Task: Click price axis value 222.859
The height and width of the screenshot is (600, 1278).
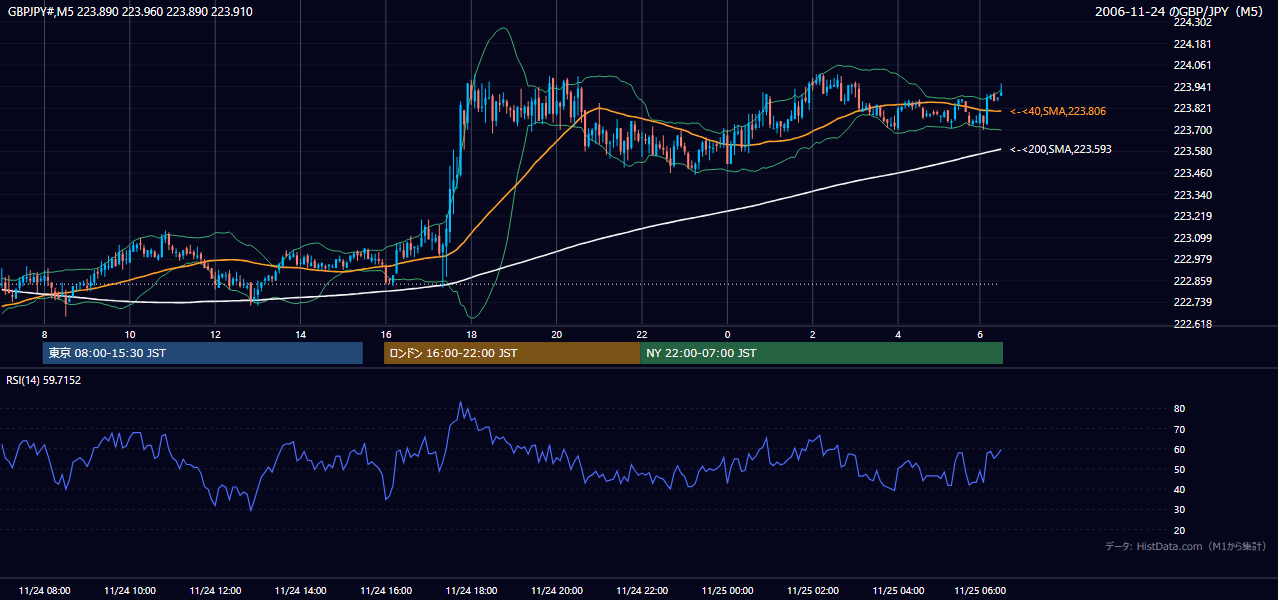Action: click(x=1192, y=281)
